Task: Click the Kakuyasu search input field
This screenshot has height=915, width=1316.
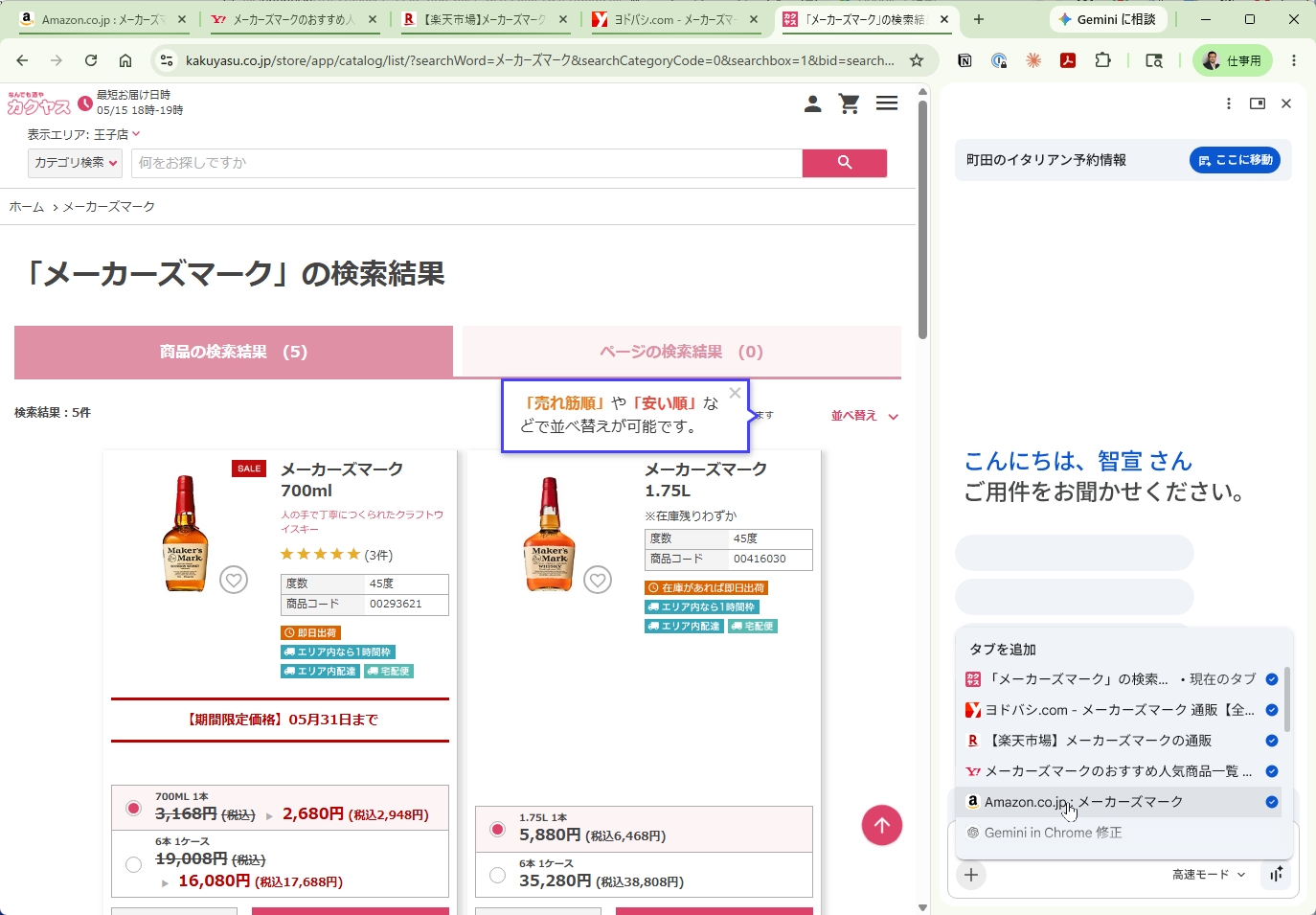Action: click(x=466, y=163)
